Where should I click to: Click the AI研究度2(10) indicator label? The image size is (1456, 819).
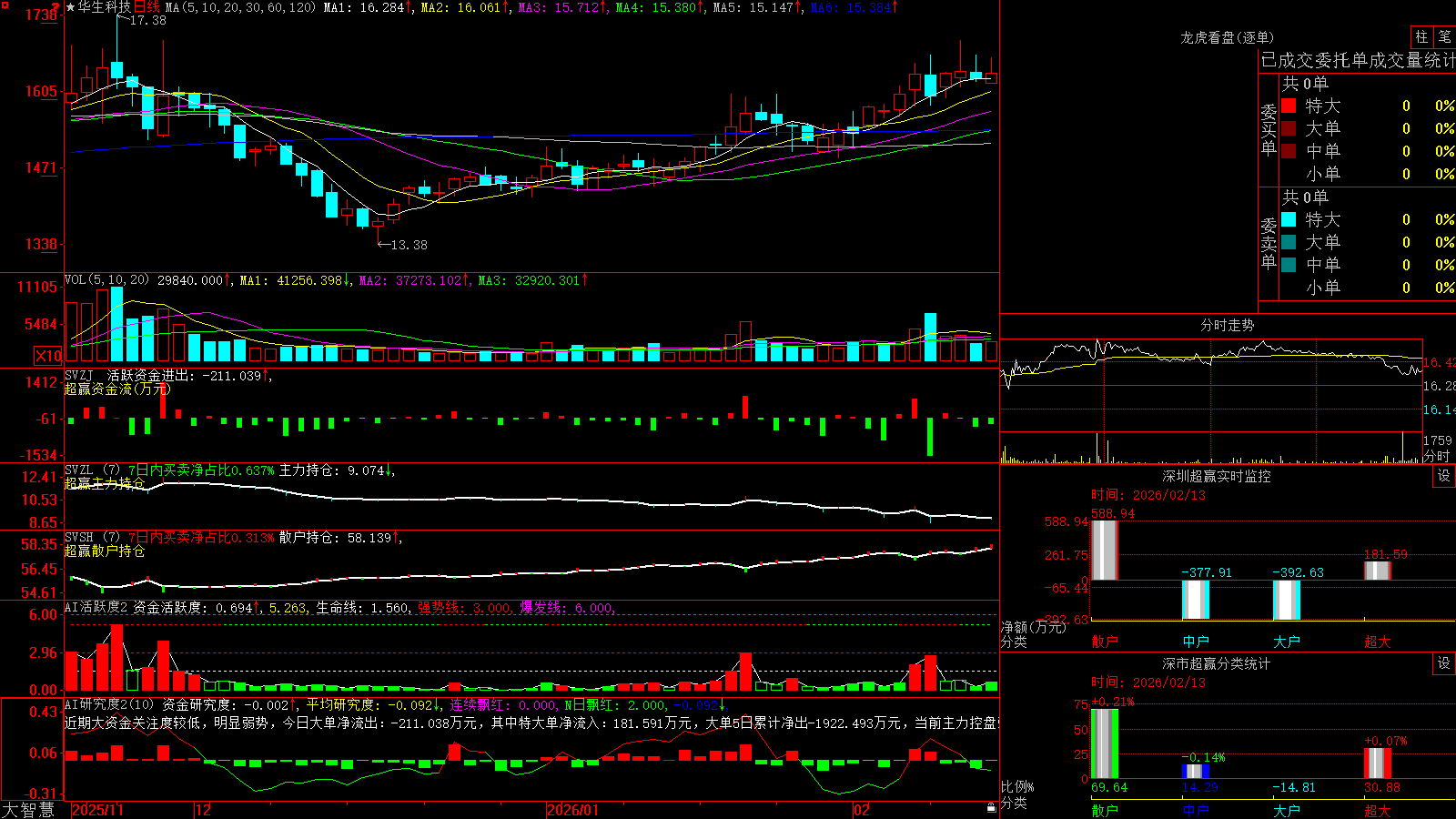point(109,704)
